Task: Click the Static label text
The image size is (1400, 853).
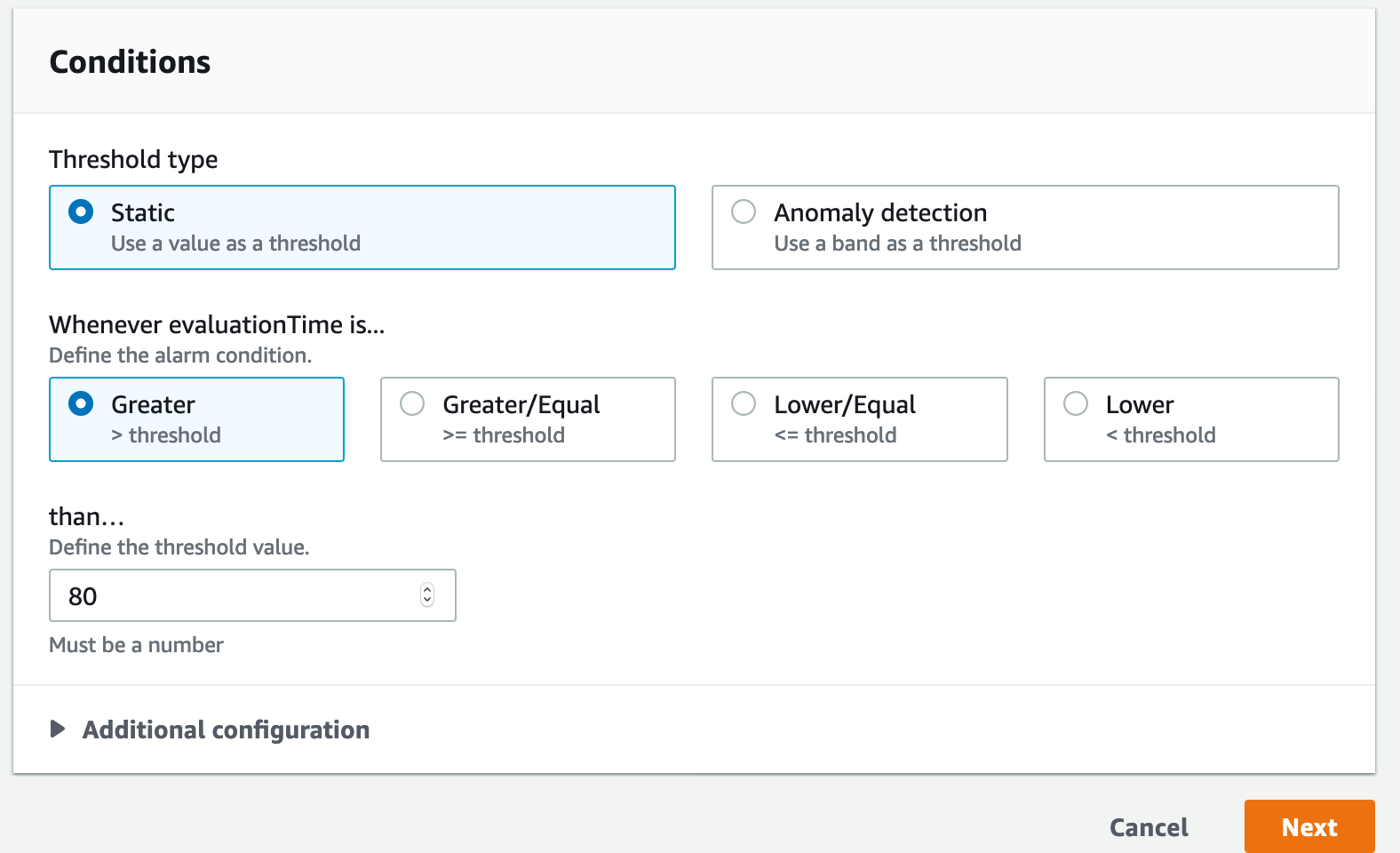Action: (143, 213)
